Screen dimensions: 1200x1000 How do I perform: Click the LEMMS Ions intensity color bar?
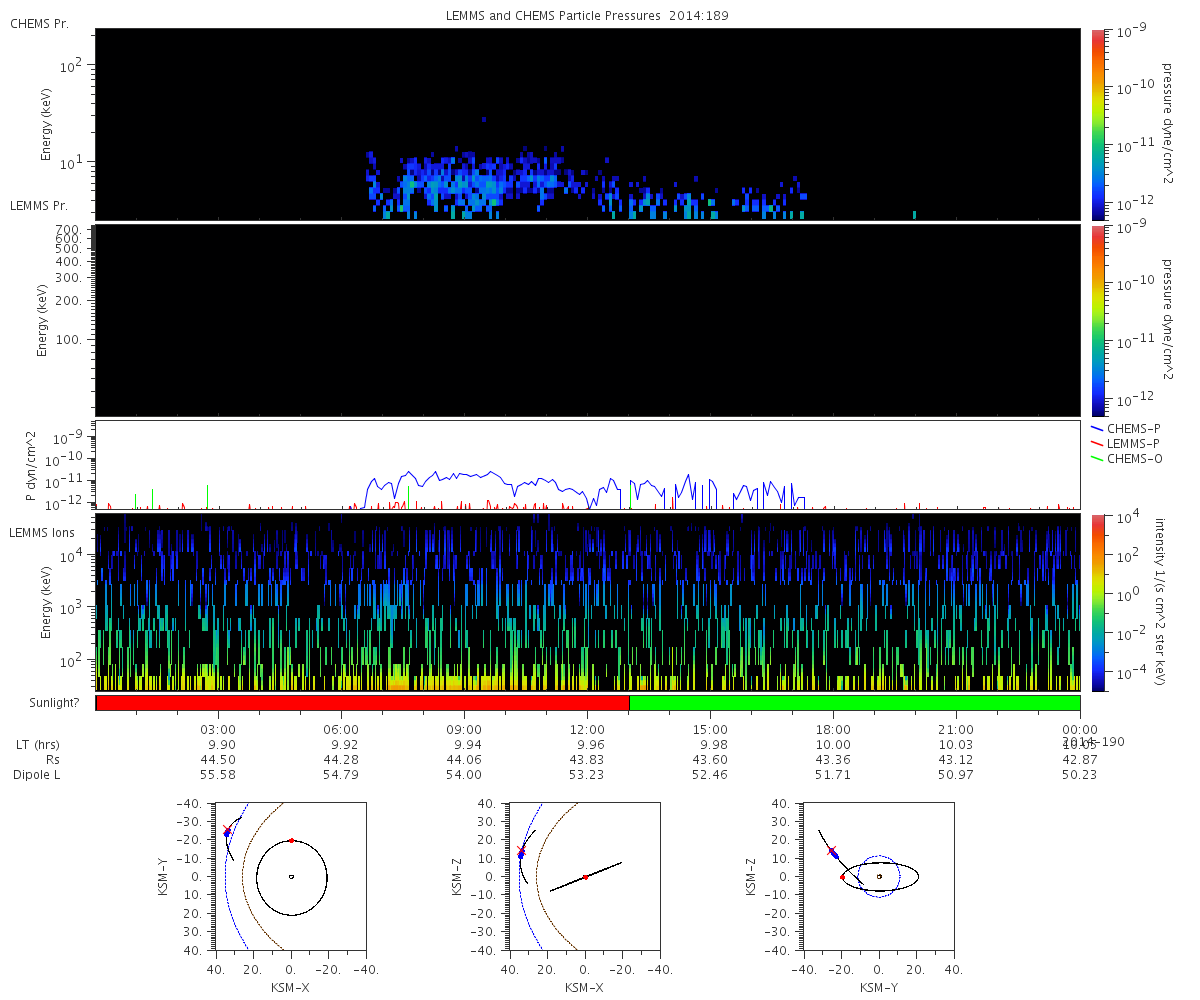(x=1097, y=603)
